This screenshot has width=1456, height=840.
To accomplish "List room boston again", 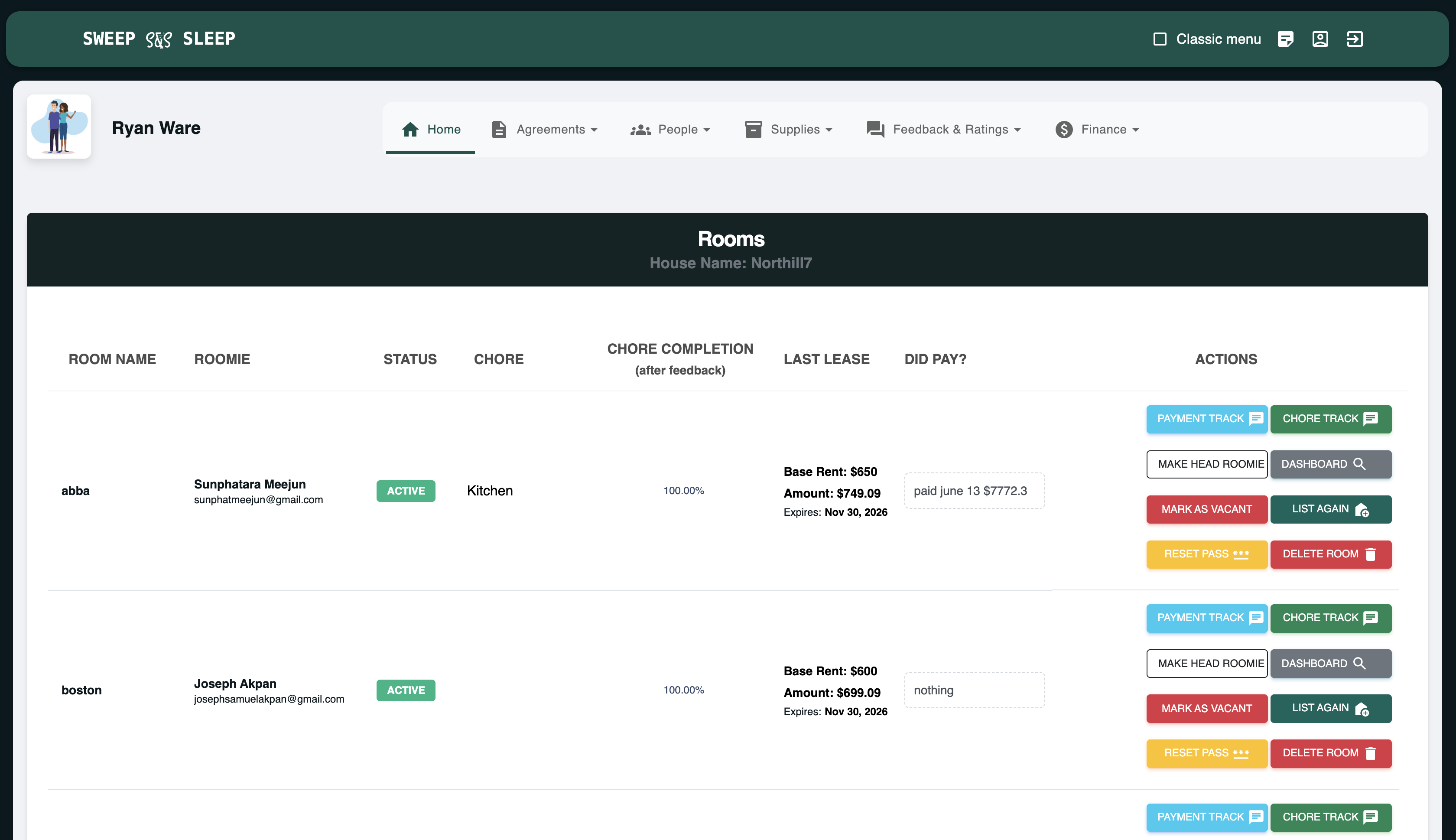I will pos(1330,709).
